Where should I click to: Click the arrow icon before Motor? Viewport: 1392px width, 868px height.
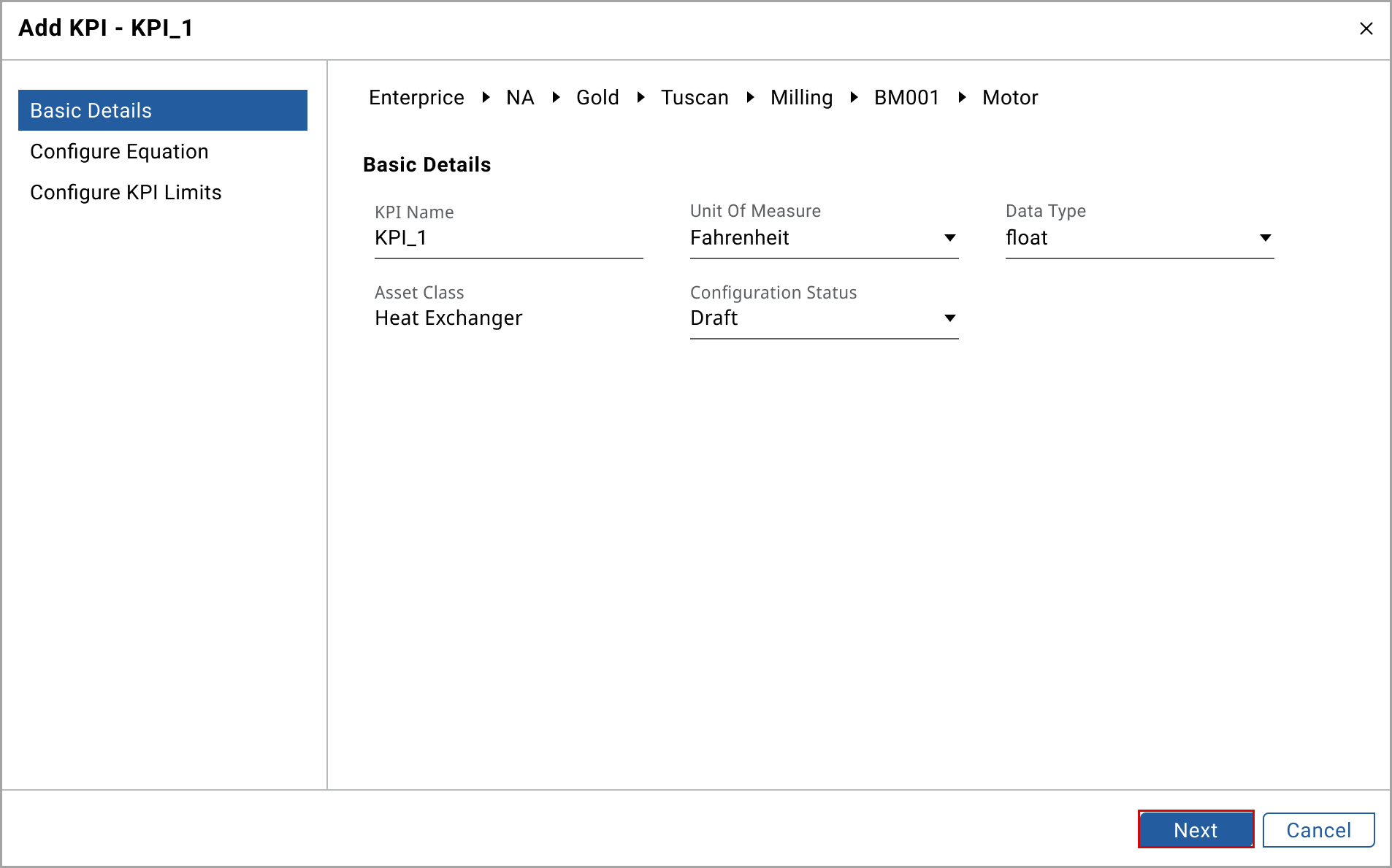pos(962,97)
